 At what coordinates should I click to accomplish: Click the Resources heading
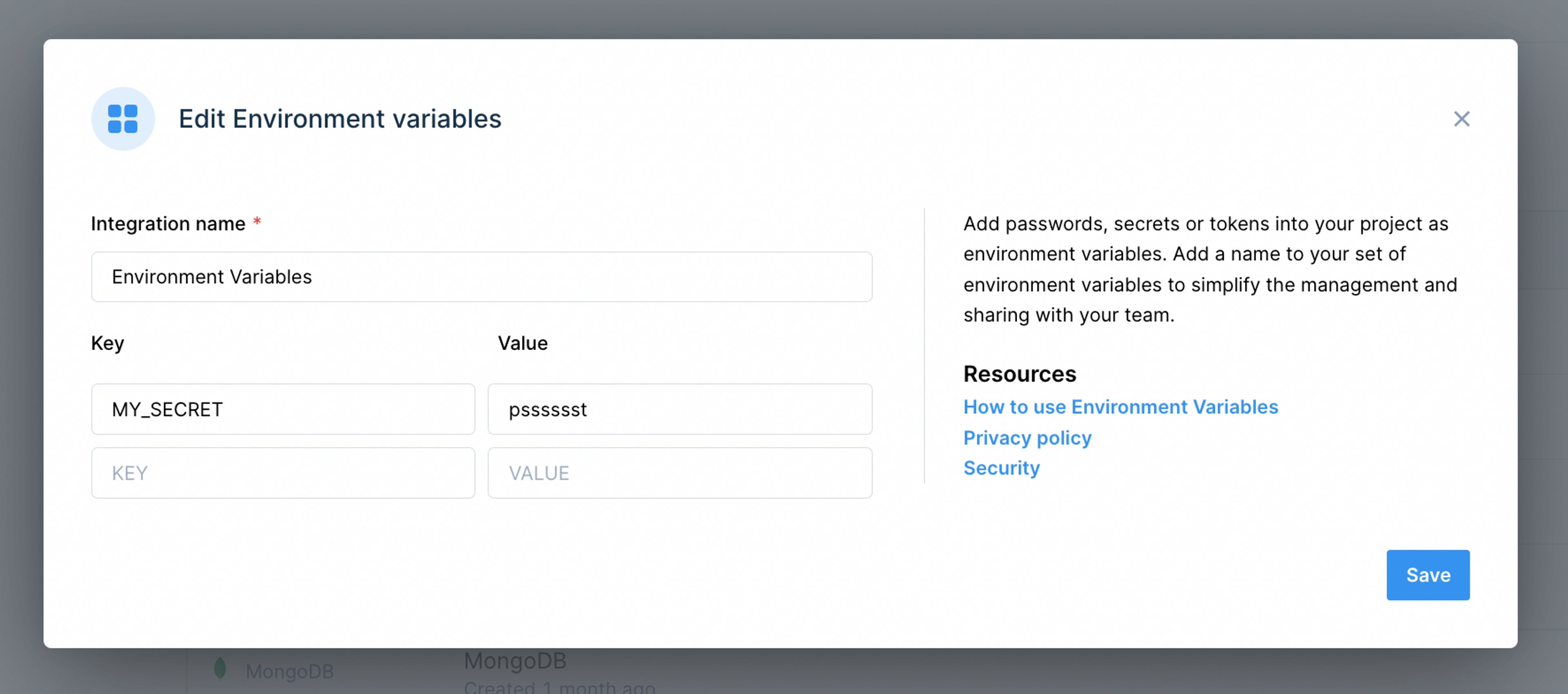coord(1019,374)
